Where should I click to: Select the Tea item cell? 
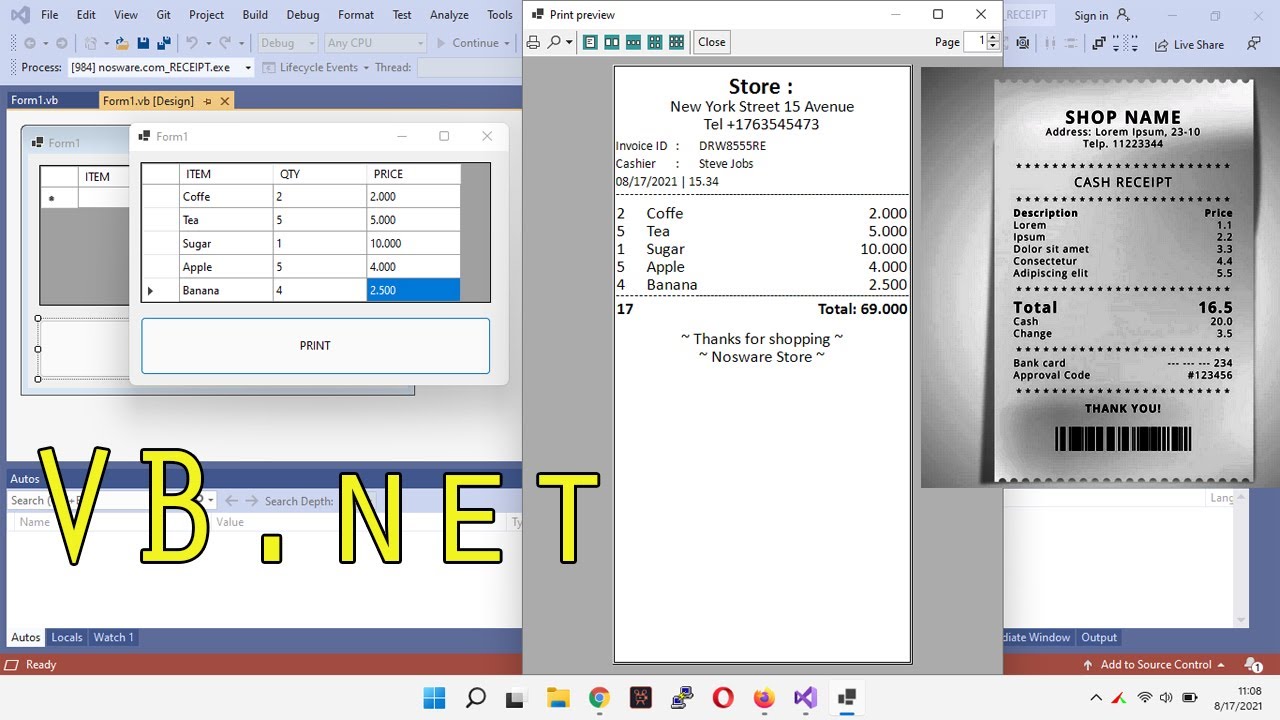(226, 220)
